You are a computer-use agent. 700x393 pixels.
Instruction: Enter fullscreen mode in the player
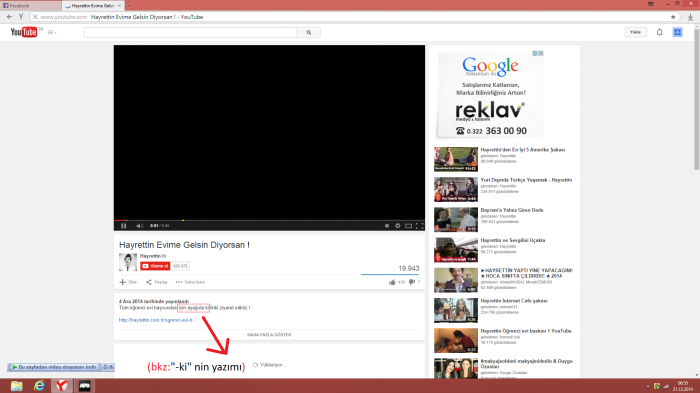tap(419, 226)
